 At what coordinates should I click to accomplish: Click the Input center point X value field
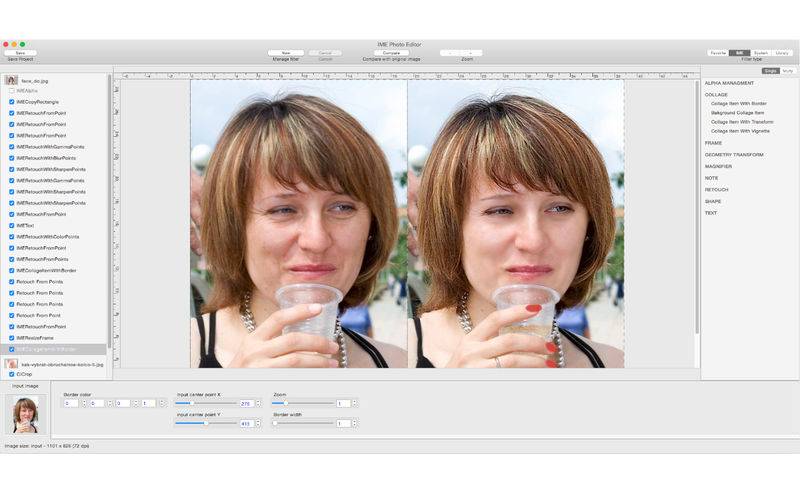tap(246, 404)
